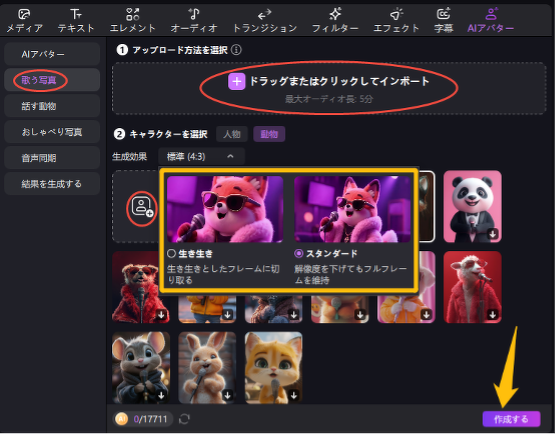Viewport: 556px width, 434px height.
Task: Select おしゃべり写真 in the sidebar
Action: point(52,132)
